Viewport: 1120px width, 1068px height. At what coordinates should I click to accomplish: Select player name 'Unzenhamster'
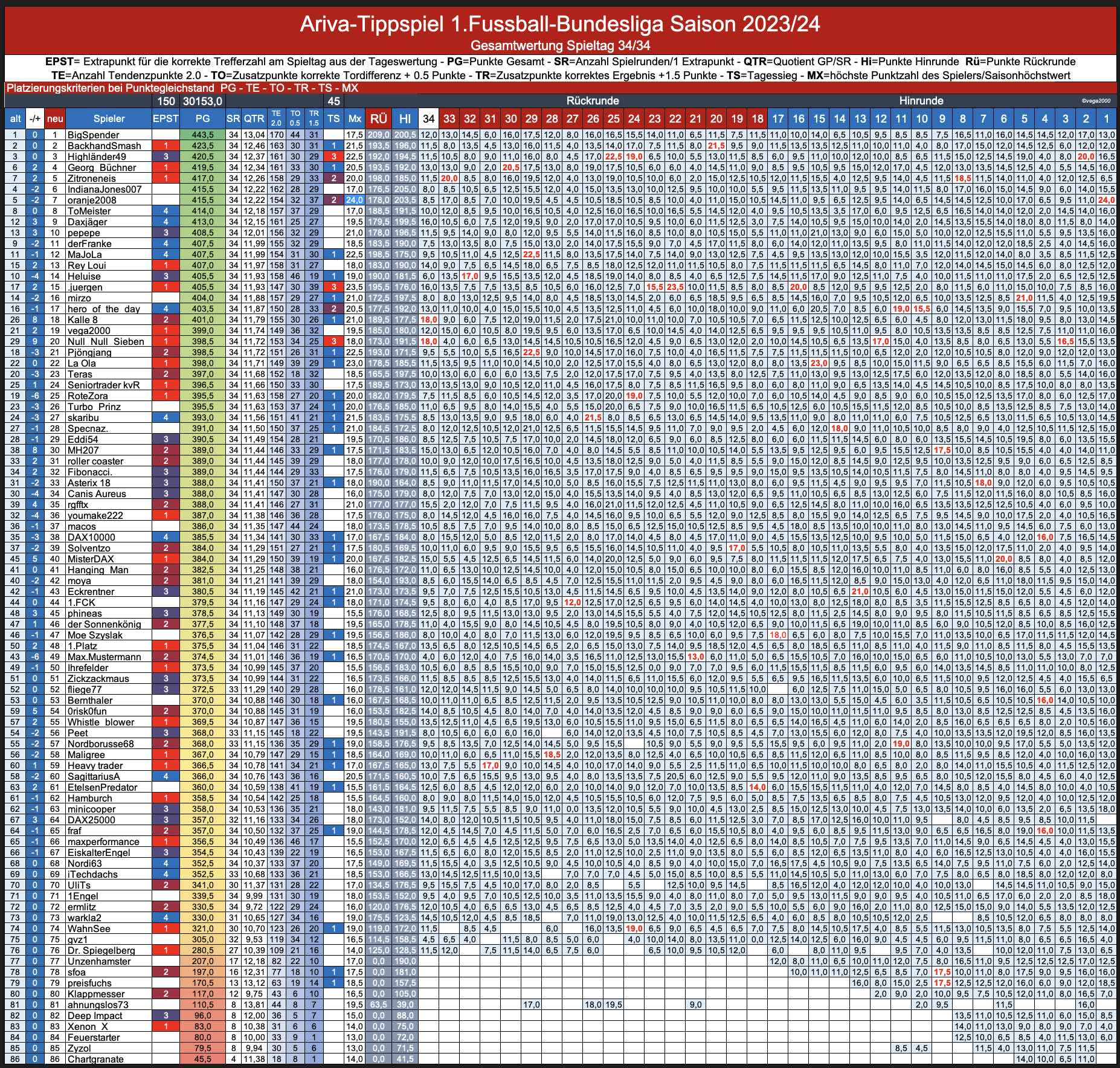98,961
